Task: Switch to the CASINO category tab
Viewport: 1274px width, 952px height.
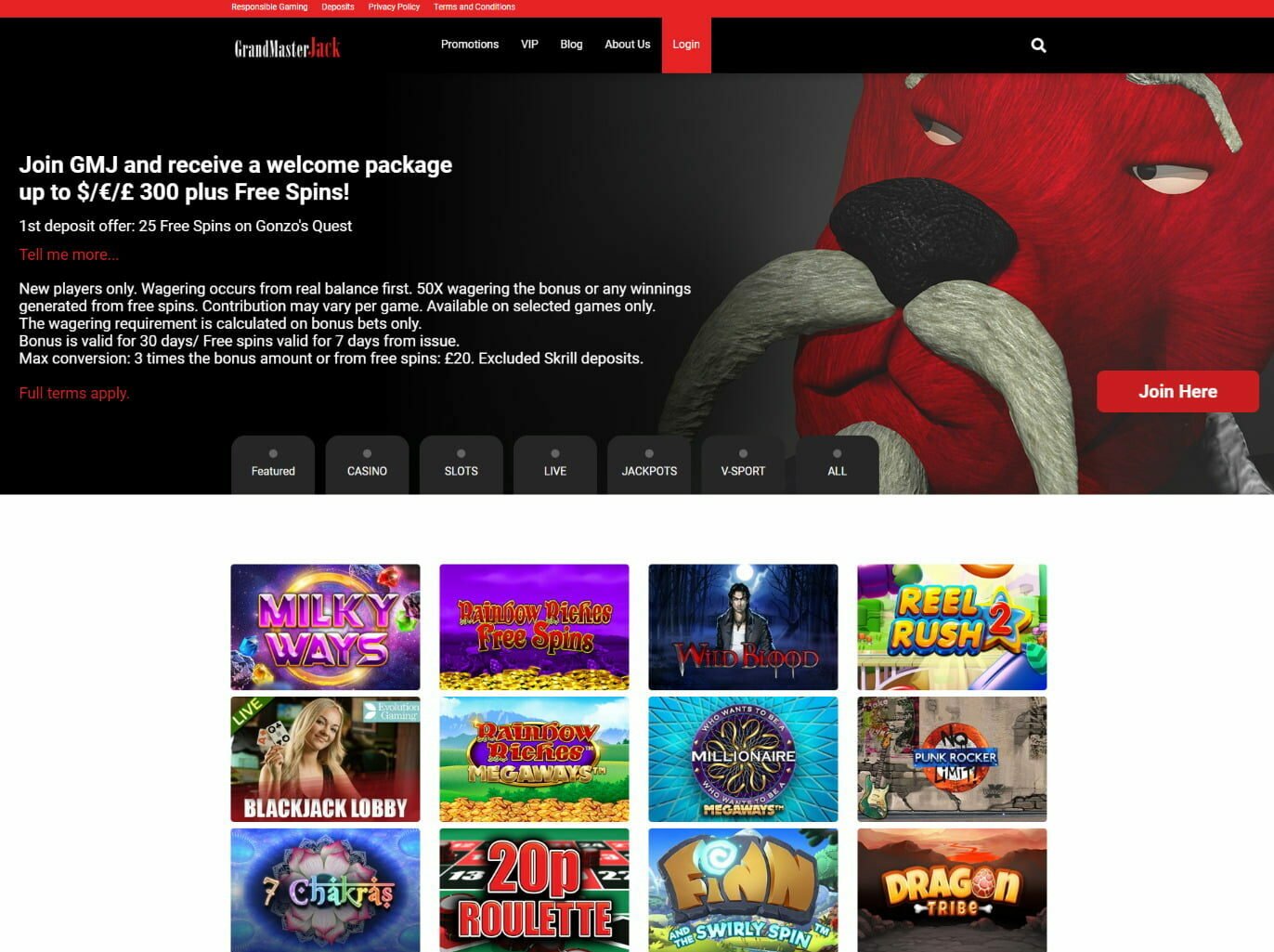Action: coord(367,464)
